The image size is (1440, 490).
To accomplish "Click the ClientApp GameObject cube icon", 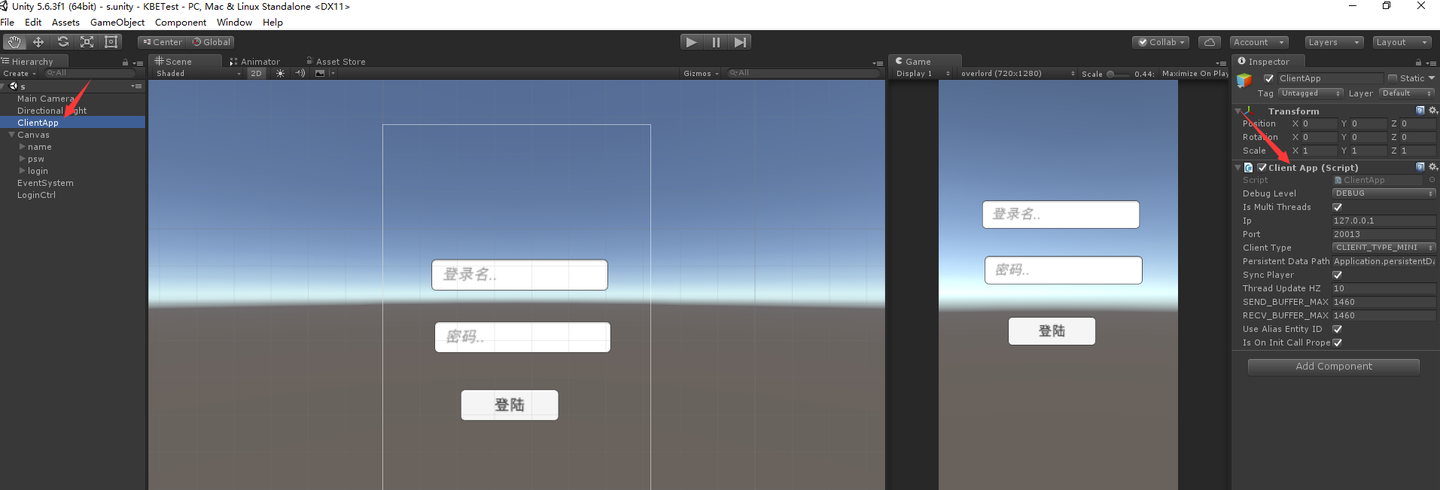I will point(1244,82).
